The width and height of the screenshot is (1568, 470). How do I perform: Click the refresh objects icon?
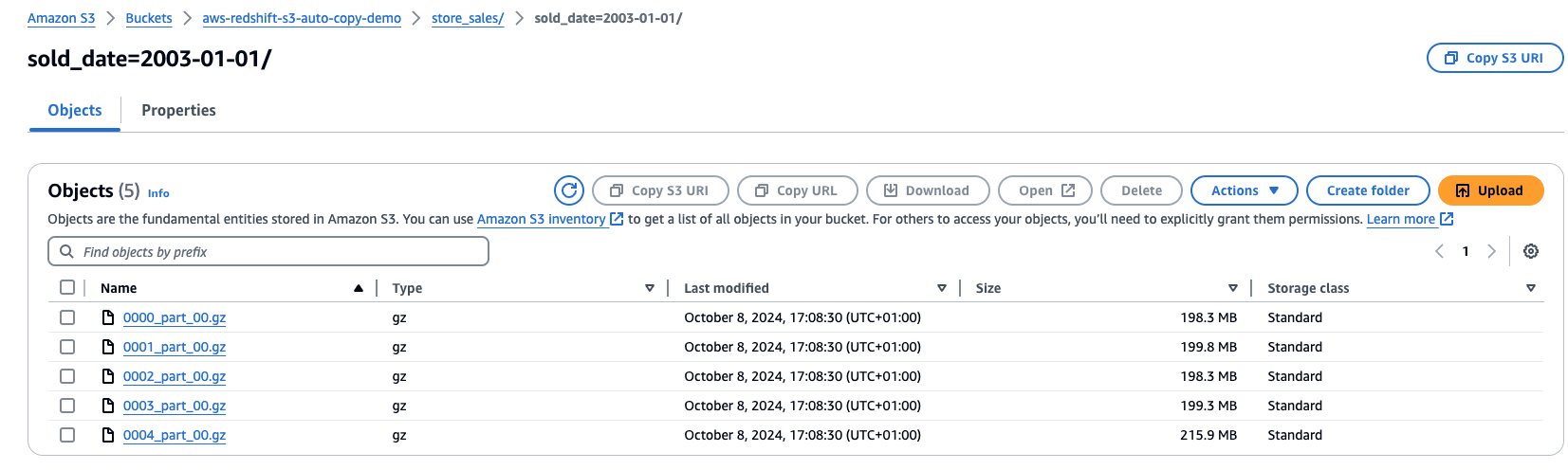(x=569, y=190)
